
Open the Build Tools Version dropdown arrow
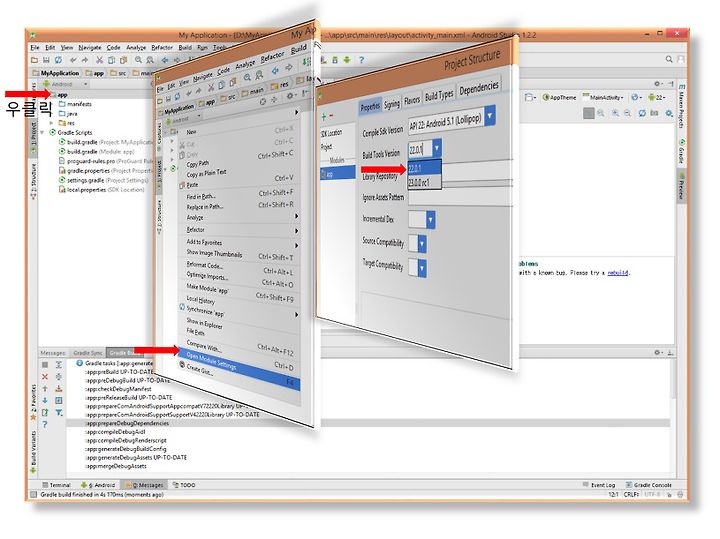tap(437, 148)
